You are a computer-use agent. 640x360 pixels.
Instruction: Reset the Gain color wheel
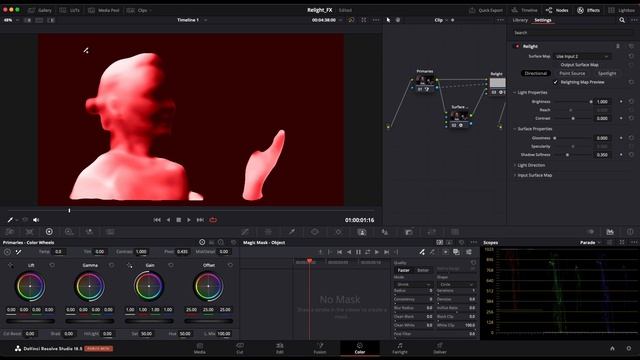171,265
